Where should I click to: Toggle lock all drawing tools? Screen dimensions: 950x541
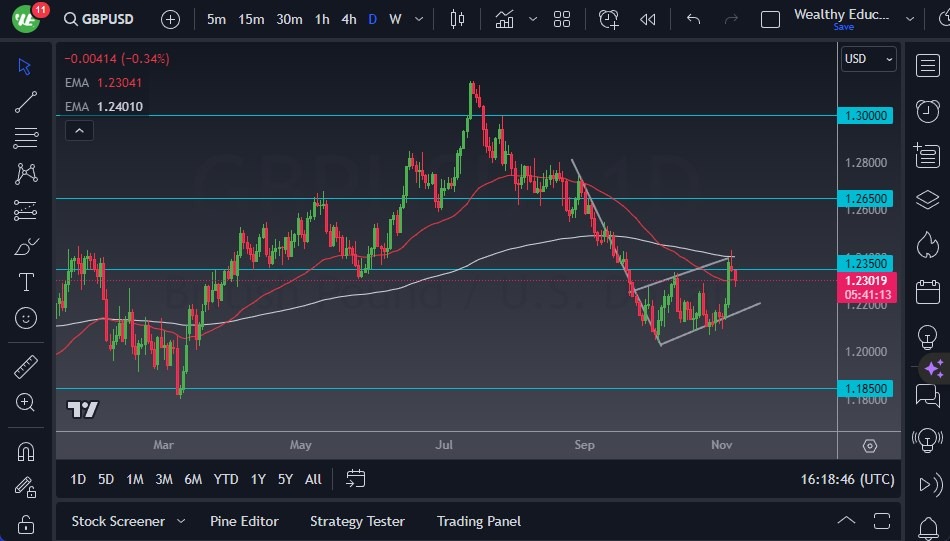26,524
